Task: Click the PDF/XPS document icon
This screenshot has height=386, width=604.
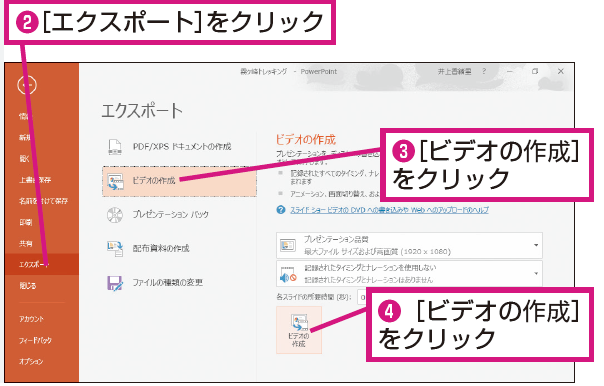Action: [x=115, y=147]
